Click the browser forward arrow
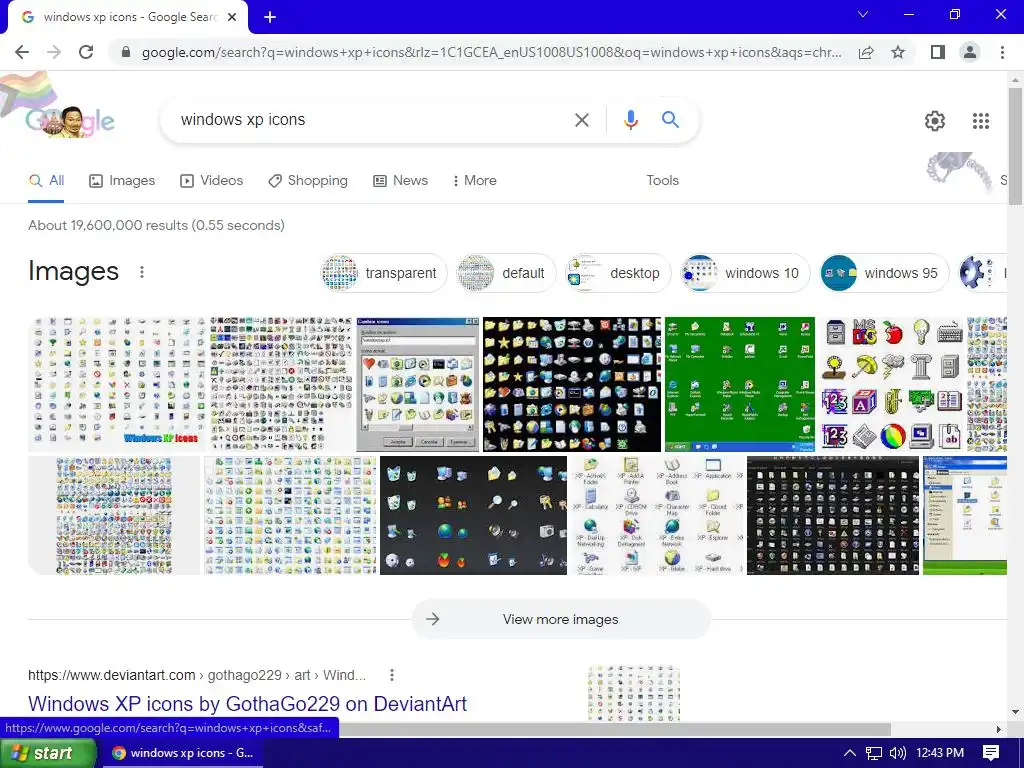 54,52
